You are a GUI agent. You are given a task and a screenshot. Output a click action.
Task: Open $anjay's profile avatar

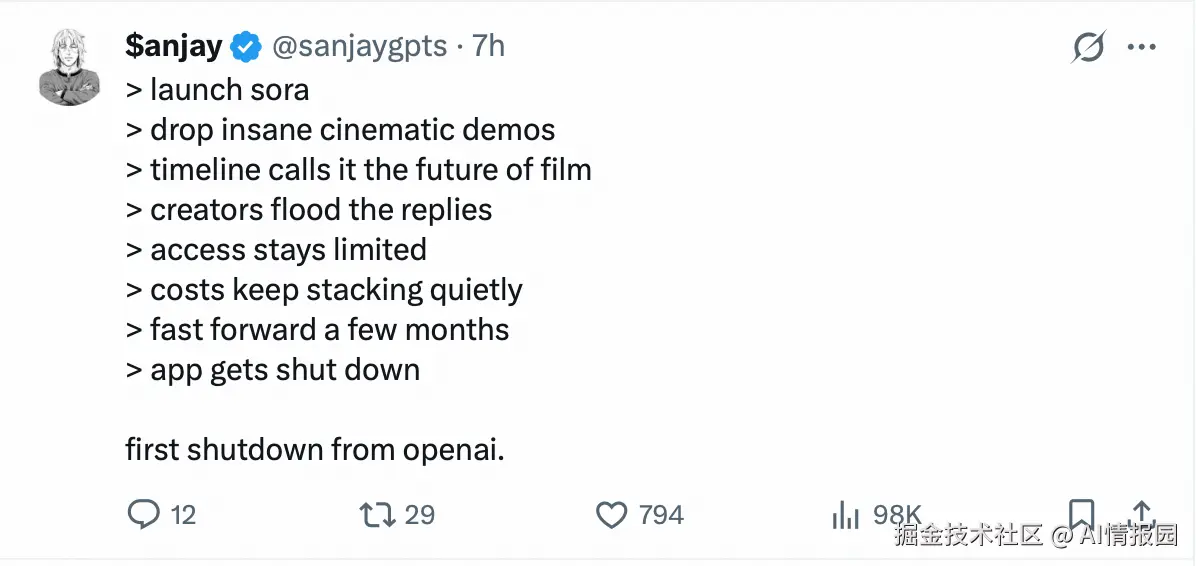click(70, 68)
